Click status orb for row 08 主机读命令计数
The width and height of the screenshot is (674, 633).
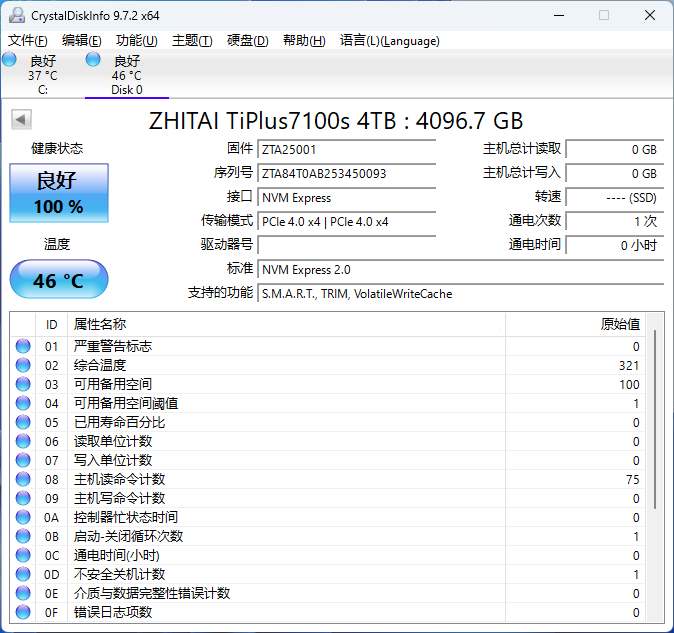click(23, 479)
